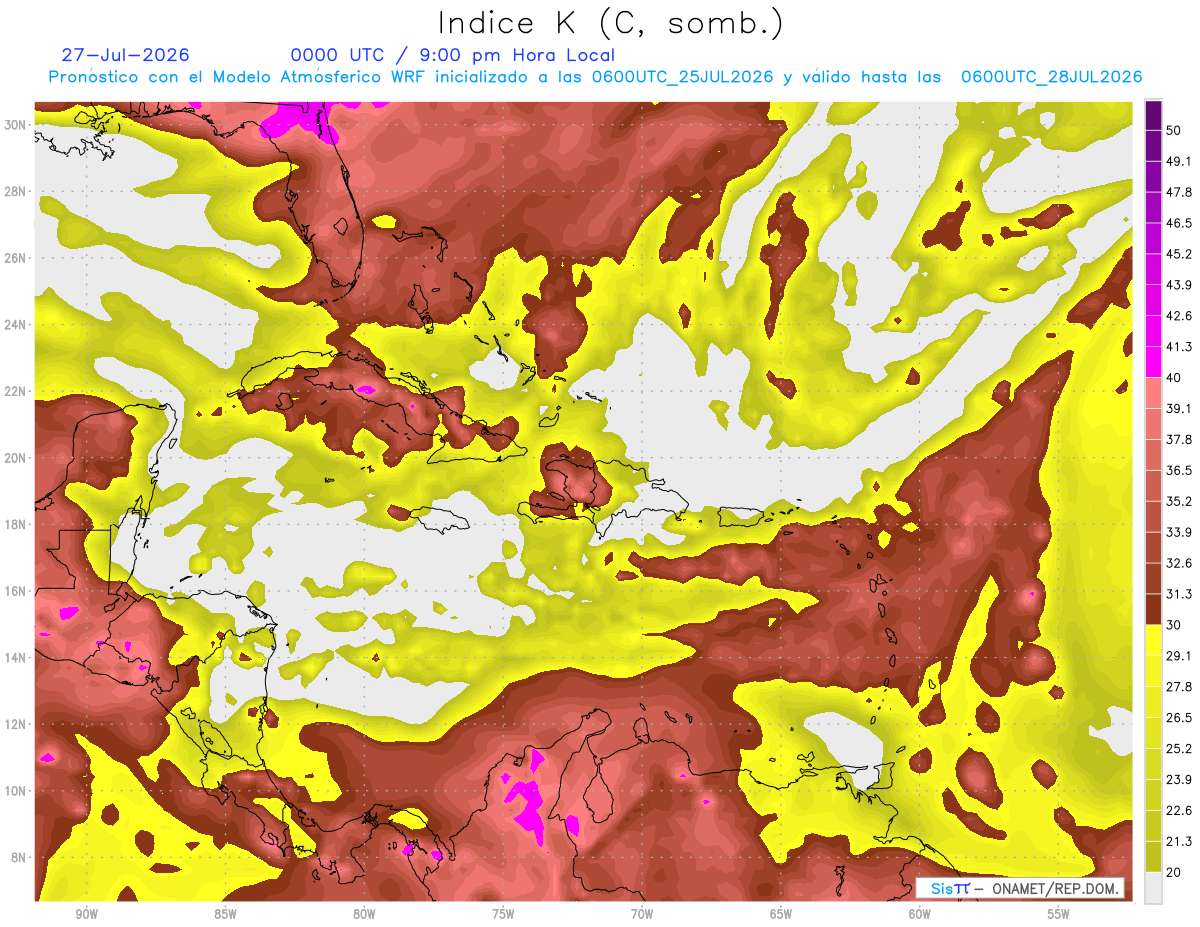
Task: Click the colorbar value 49.1
Action: tap(1179, 161)
